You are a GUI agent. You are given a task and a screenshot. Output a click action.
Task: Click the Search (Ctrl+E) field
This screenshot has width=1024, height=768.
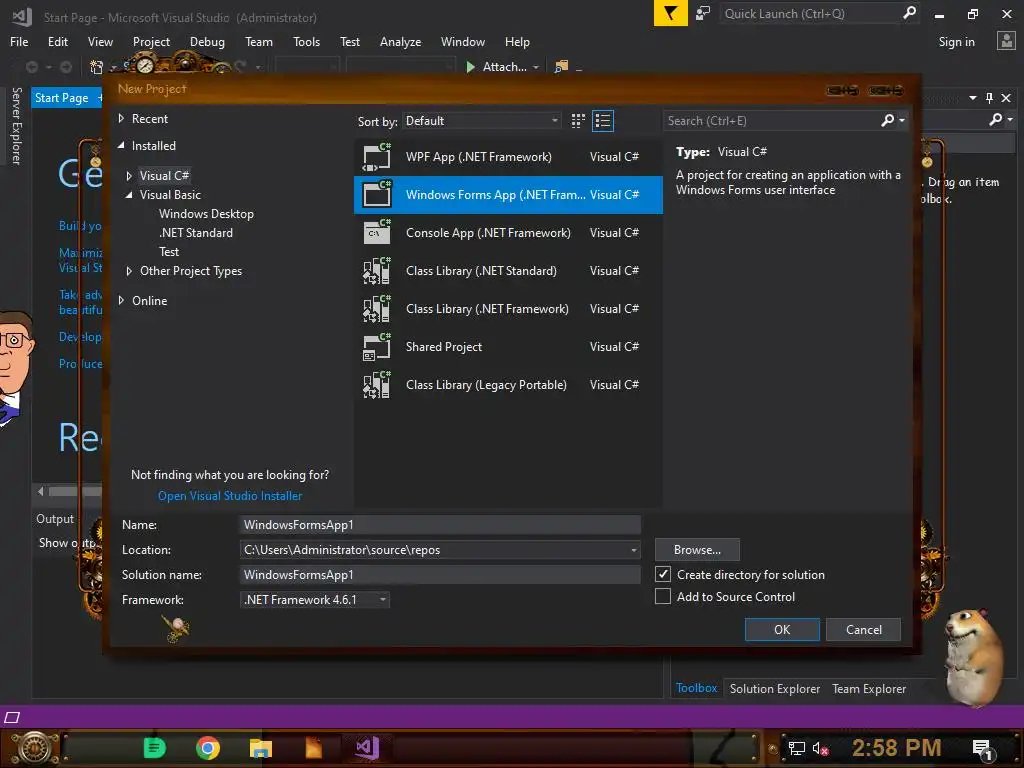[x=772, y=121]
